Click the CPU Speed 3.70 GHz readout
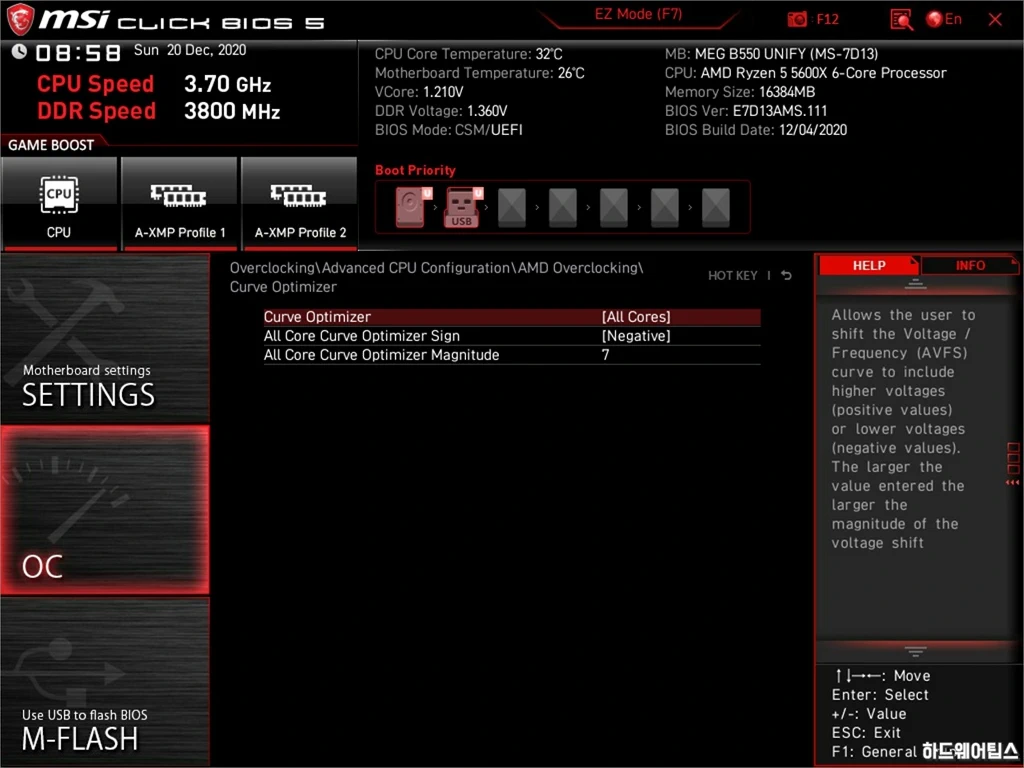 pyautogui.click(x=154, y=84)
